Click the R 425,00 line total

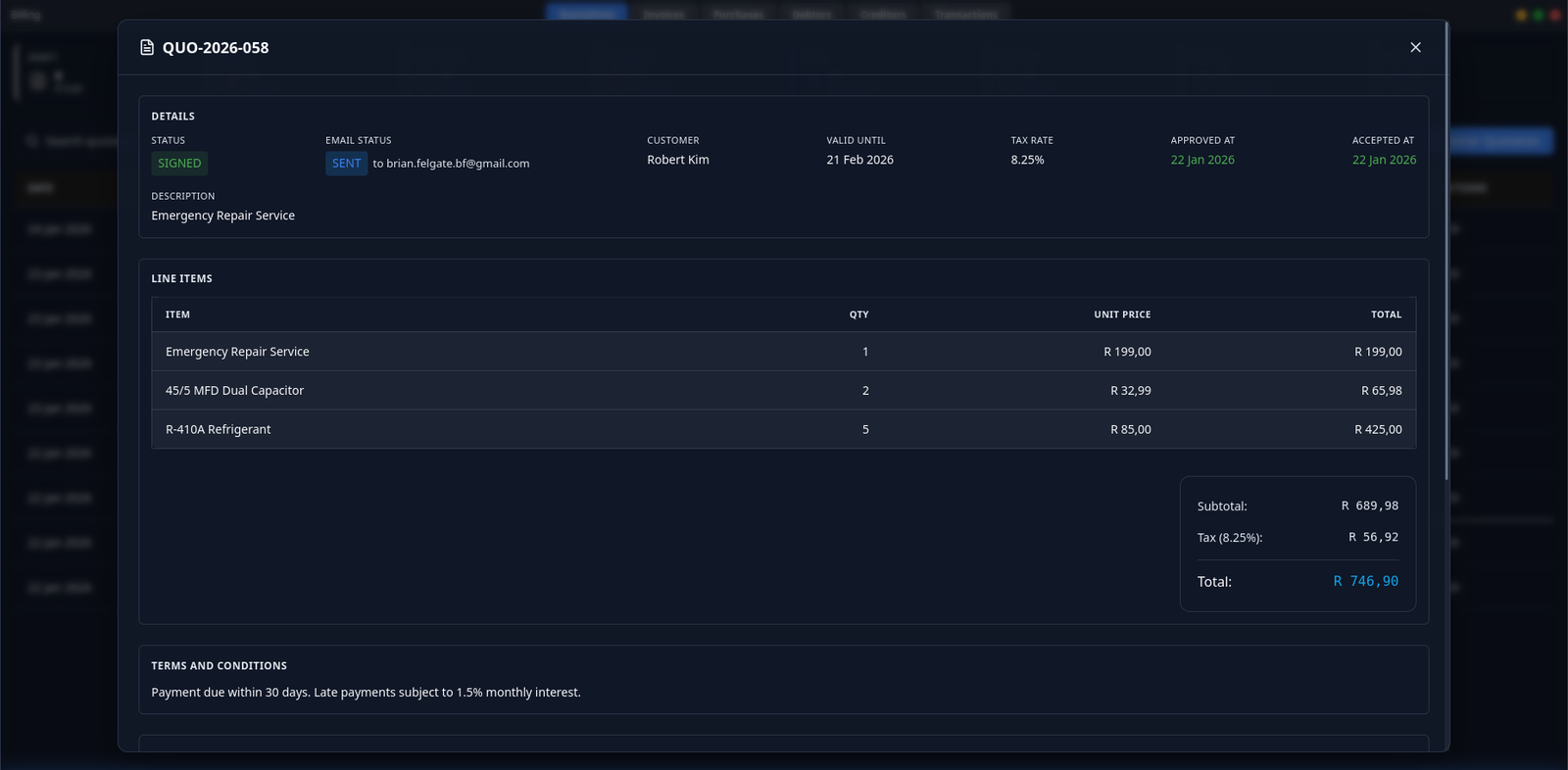click(x=1378, y=429)
